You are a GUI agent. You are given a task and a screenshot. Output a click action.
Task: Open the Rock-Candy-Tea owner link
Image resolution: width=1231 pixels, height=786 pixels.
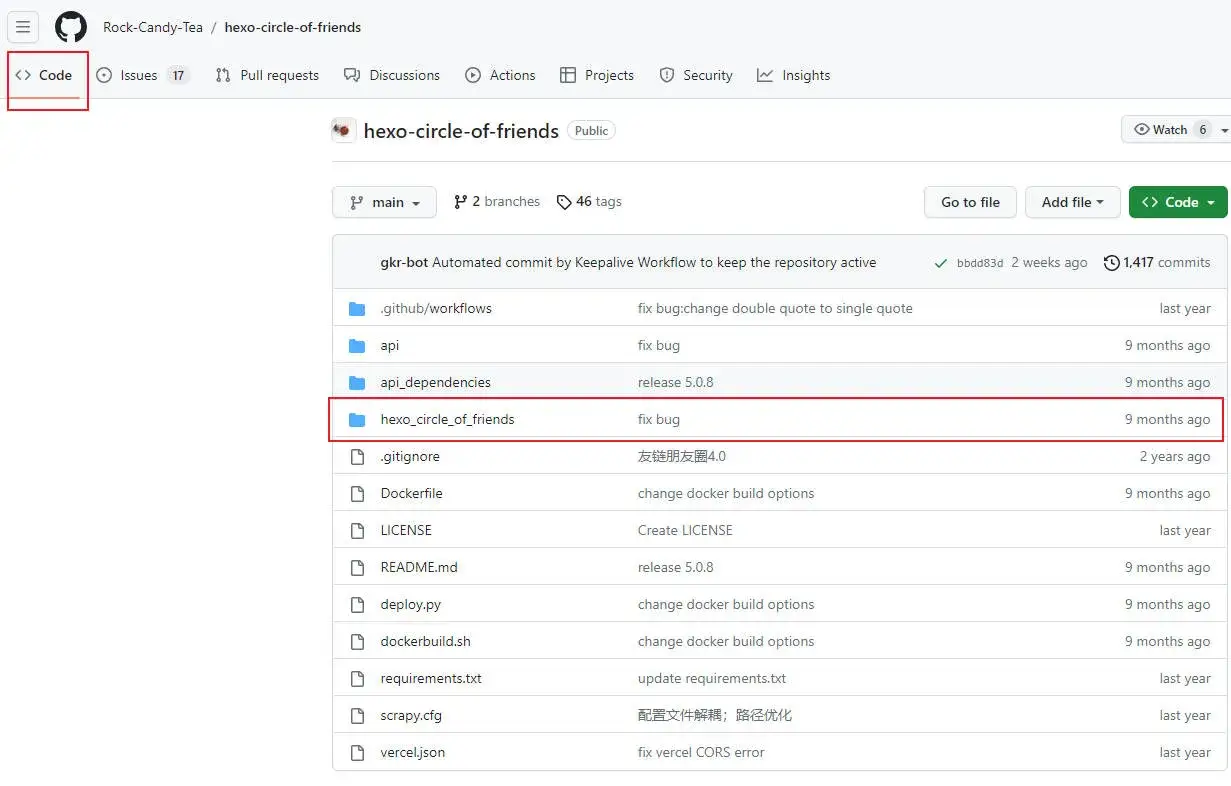[x=153, y=27]
